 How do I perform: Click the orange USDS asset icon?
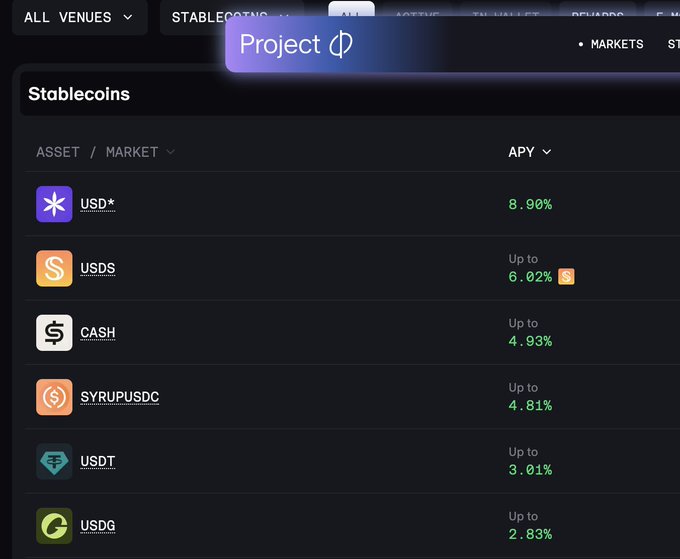54,268
